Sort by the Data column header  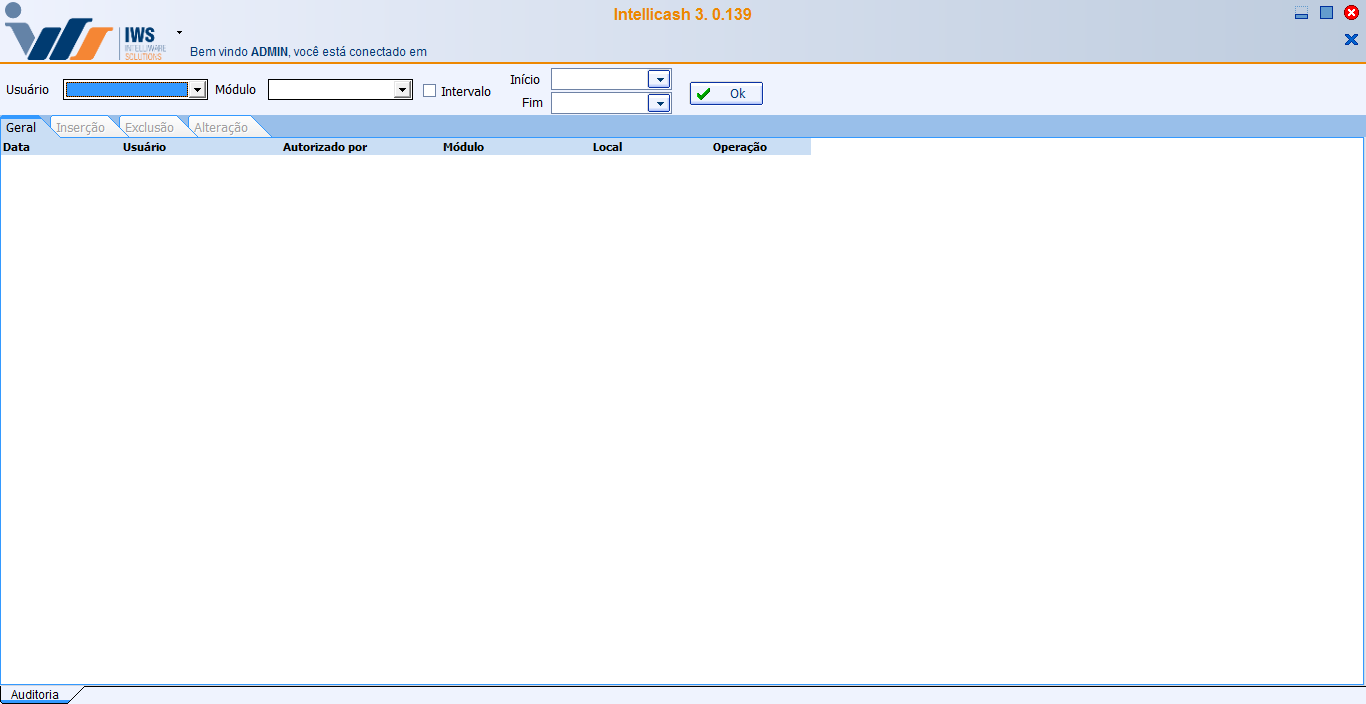[61, 147]
